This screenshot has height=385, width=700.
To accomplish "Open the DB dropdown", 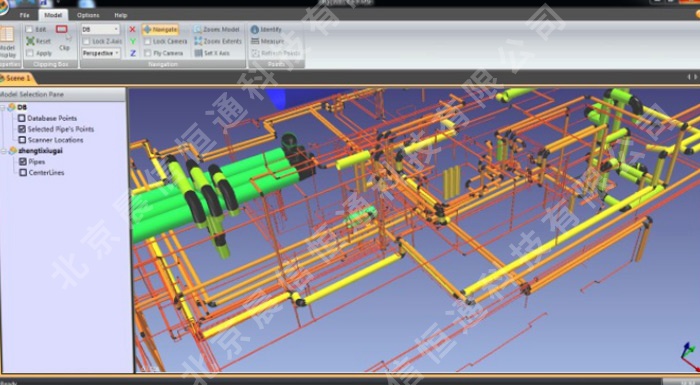I will (x=100, y=29).
